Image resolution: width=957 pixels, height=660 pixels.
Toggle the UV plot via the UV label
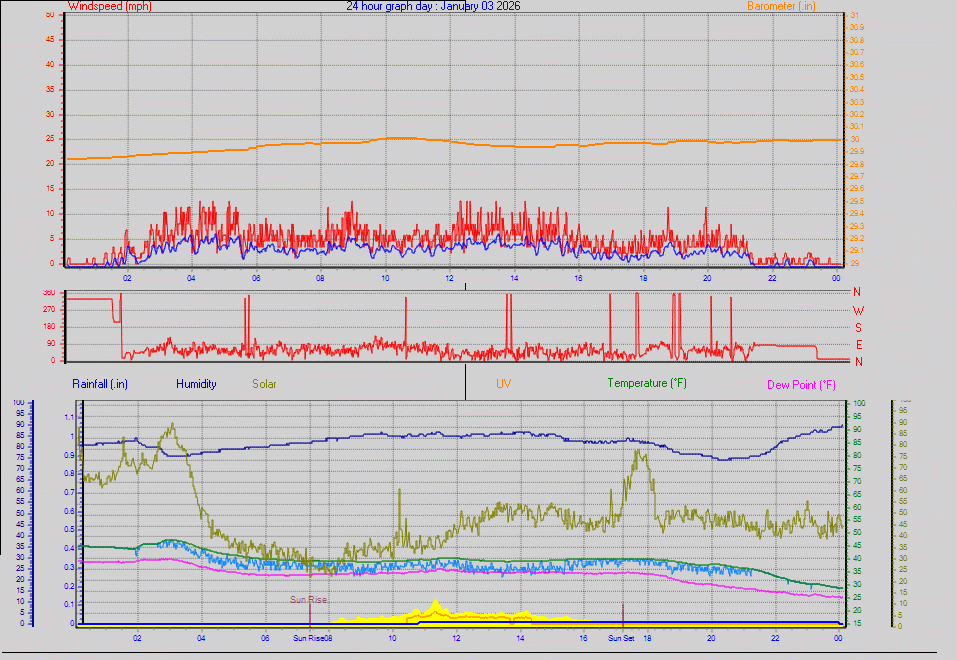coord(501,383)
